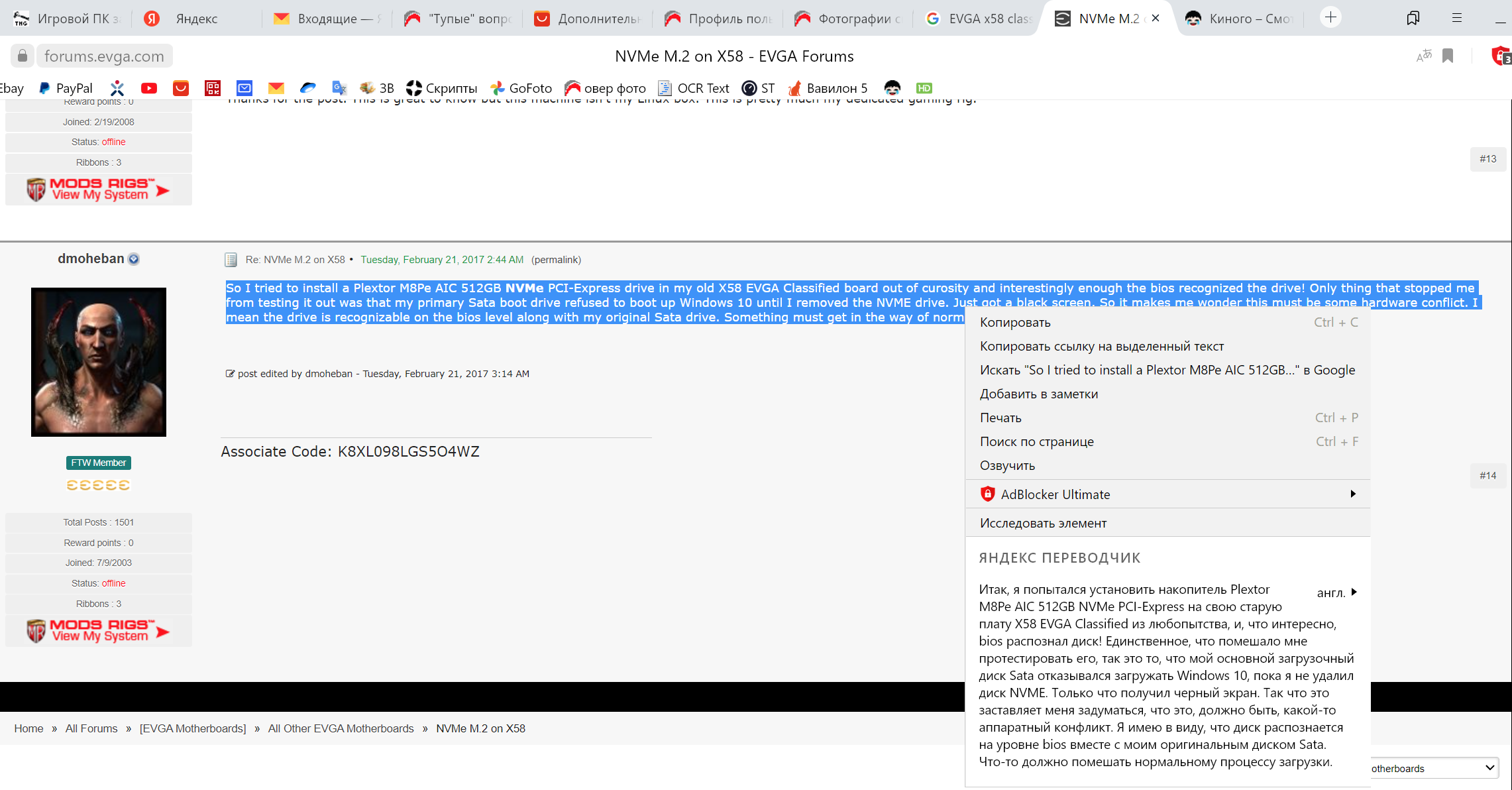Bookmark this page with the bookmark icon
The image size is (1512, 790).
click(x=1448, y=56)
